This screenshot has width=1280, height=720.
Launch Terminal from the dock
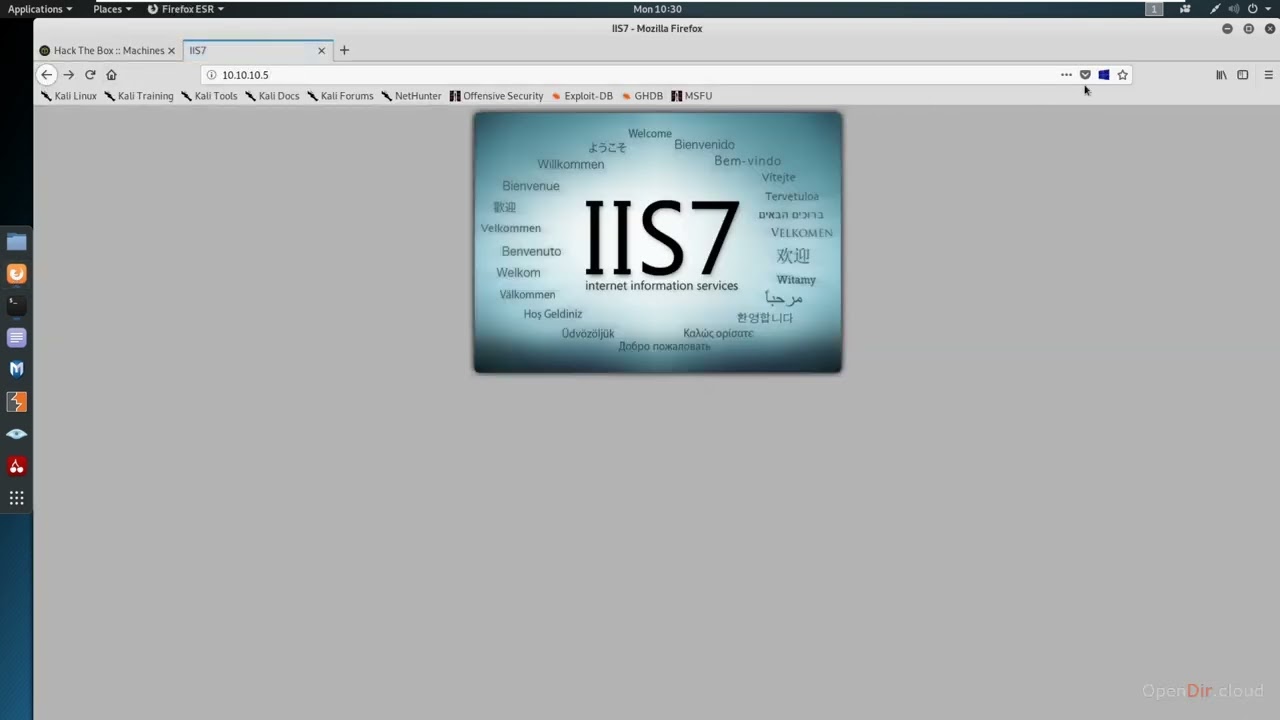pos(17,306)
